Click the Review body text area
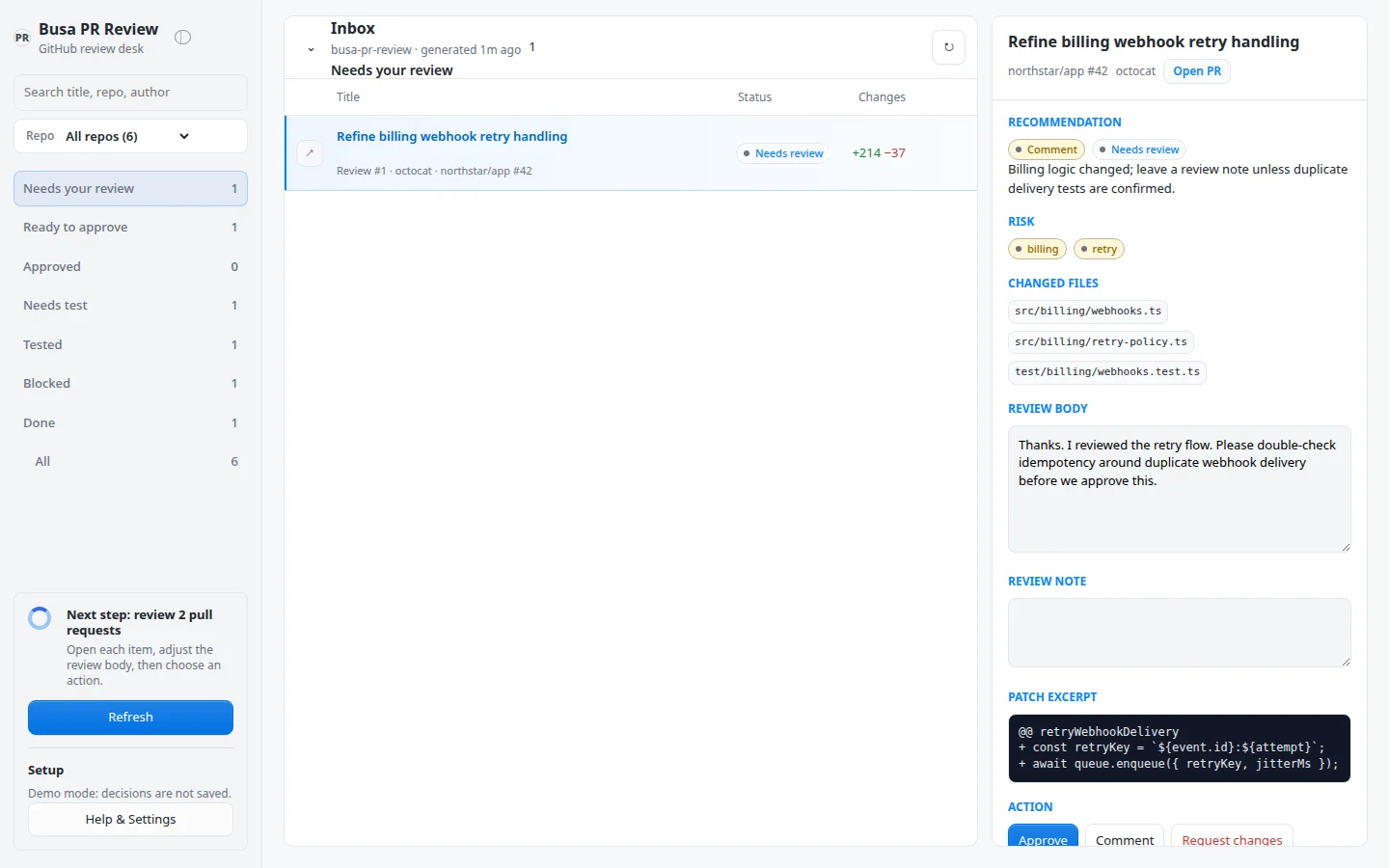 (1179, 489)
